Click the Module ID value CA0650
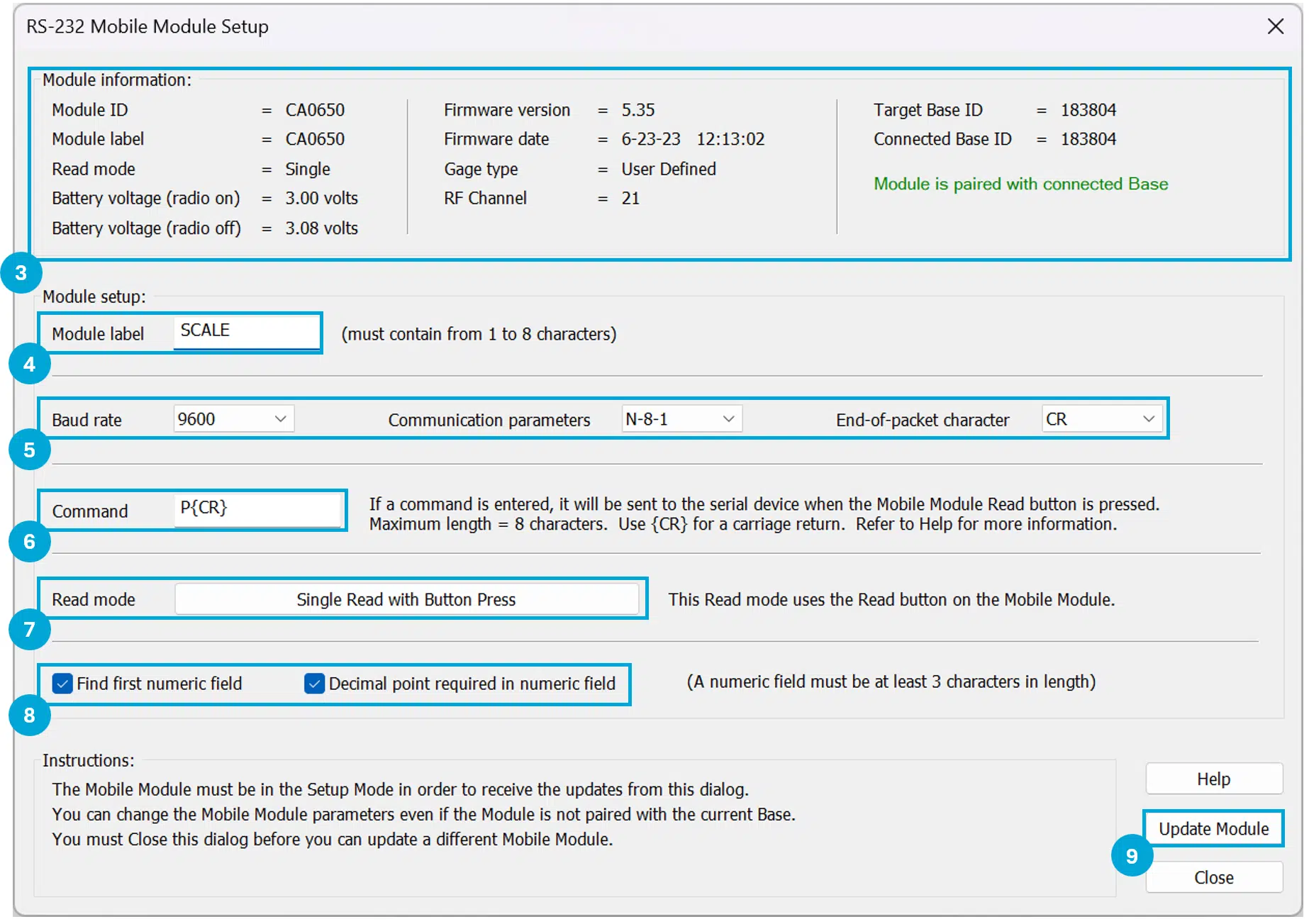The width and height of the screenshot is (1309, 924). click(315, 110)
